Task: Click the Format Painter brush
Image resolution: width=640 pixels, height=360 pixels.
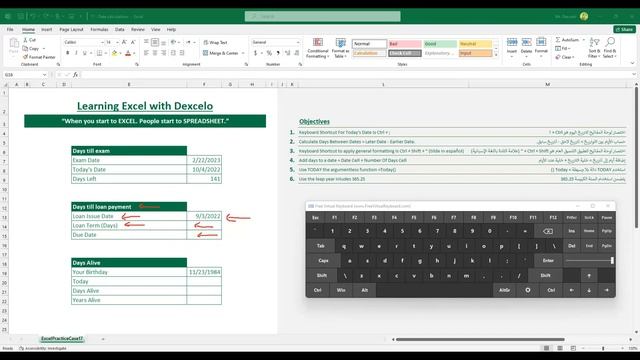Action: (26, 57)
